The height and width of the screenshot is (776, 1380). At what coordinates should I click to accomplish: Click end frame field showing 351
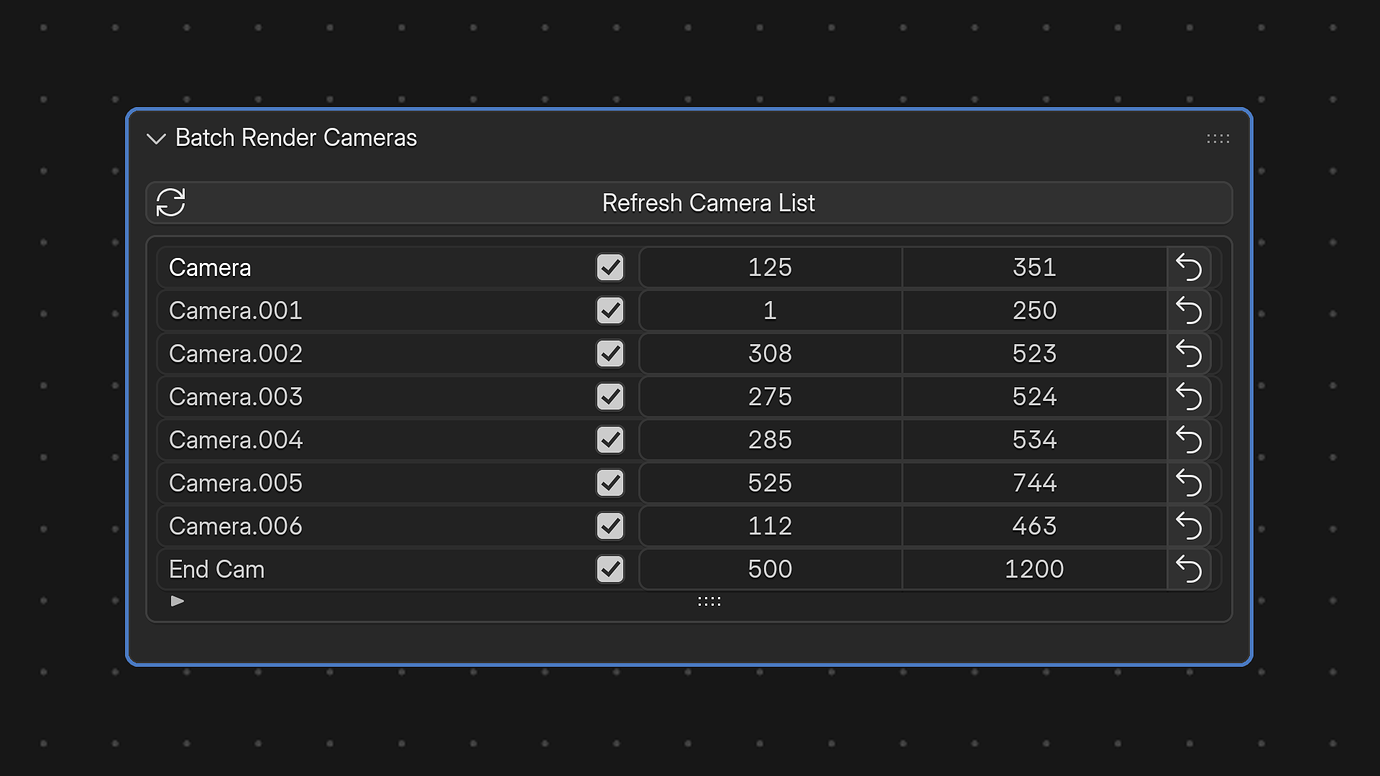coord(1034,268)
